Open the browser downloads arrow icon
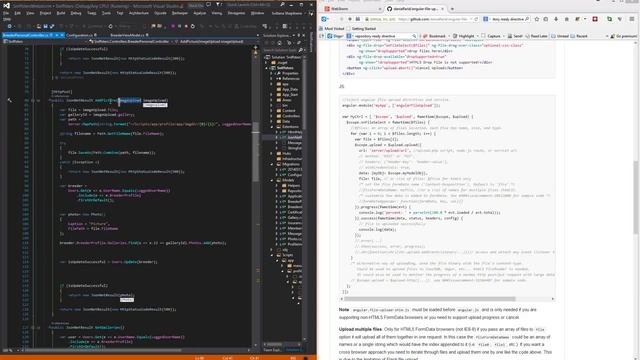 point(556,19)
